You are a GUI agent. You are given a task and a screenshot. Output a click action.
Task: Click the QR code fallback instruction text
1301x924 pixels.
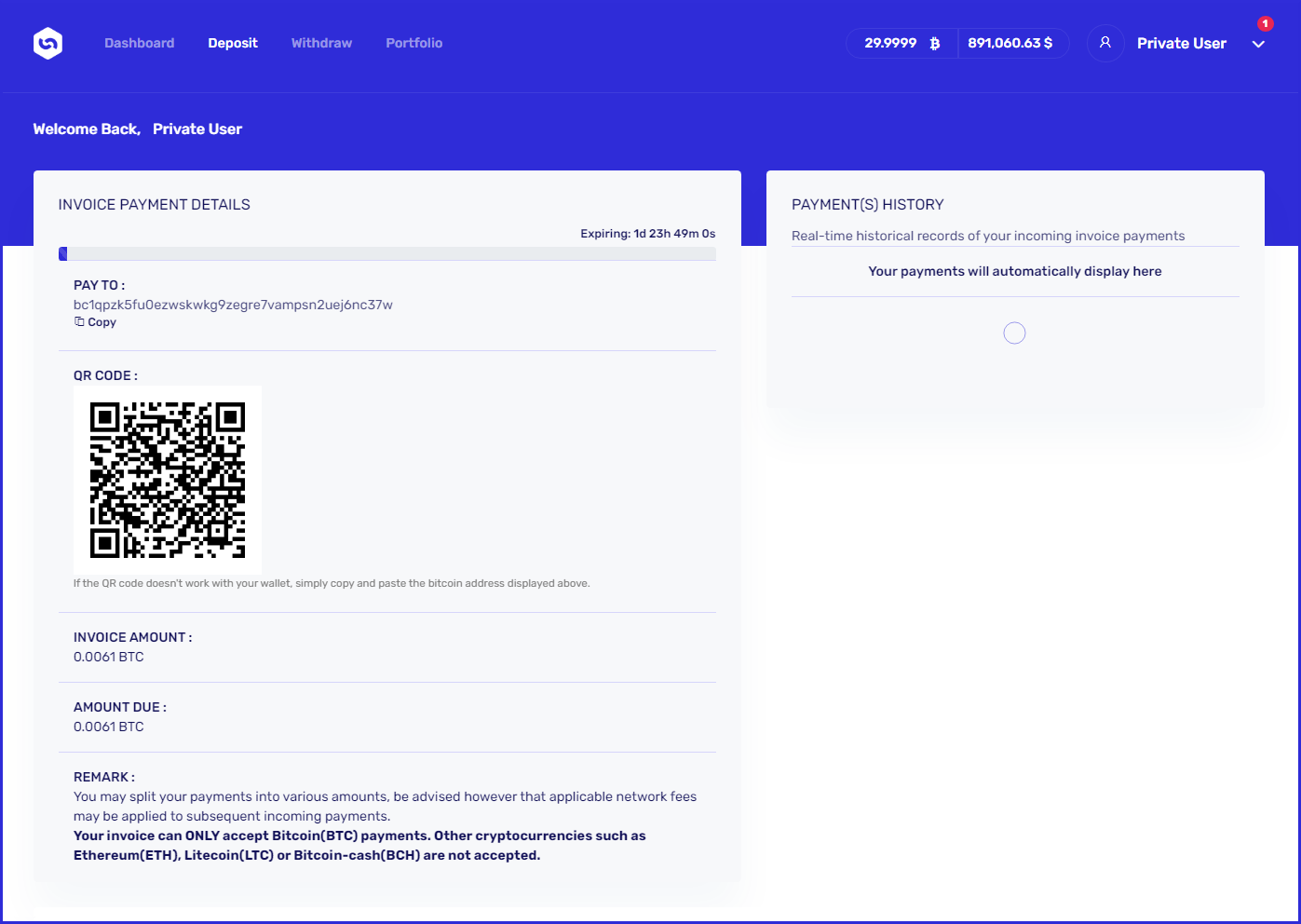click(x=332, y=583)
